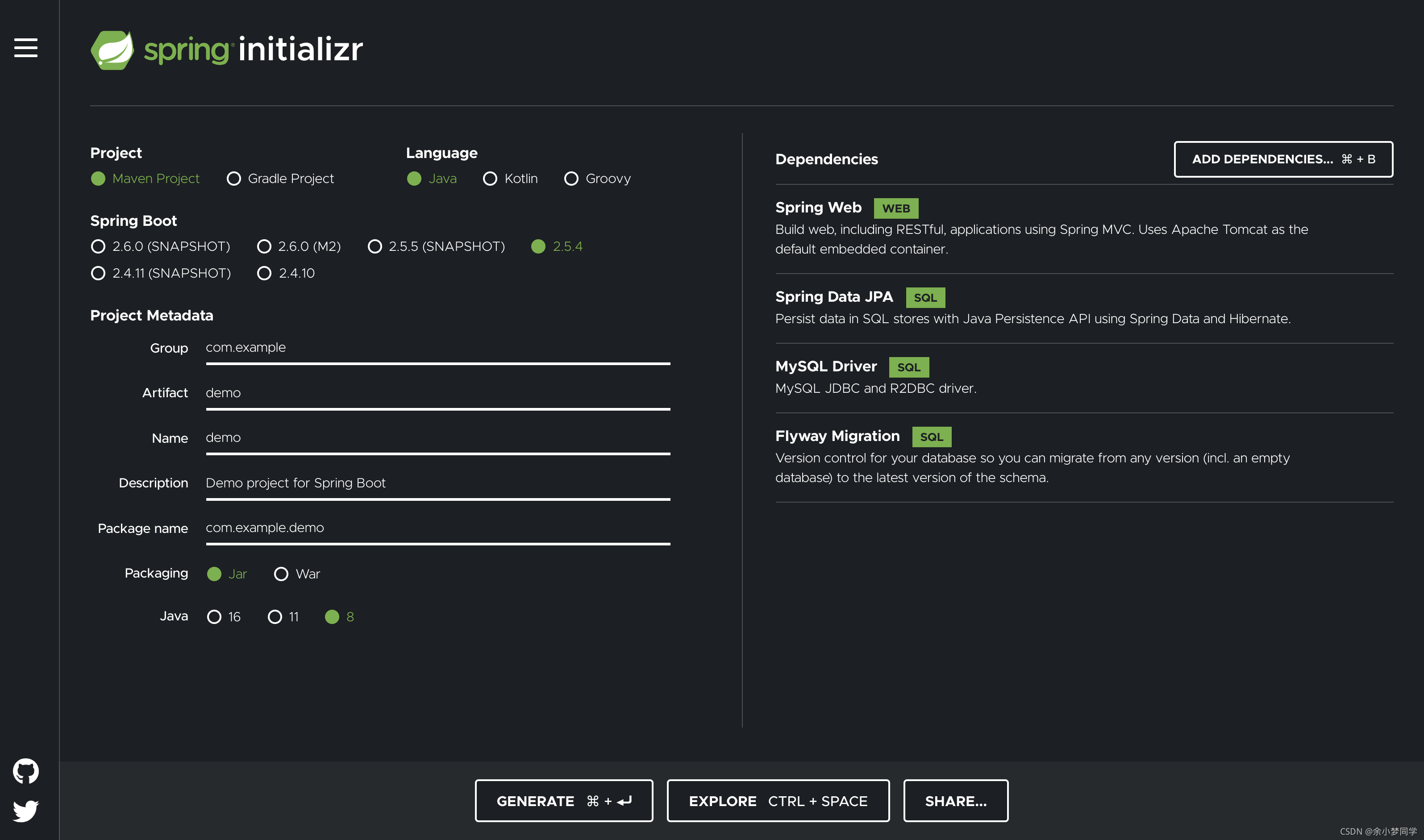Open the Add Dependencies dialog
The image size is (1424, 840).
(x=1283, y=159)
